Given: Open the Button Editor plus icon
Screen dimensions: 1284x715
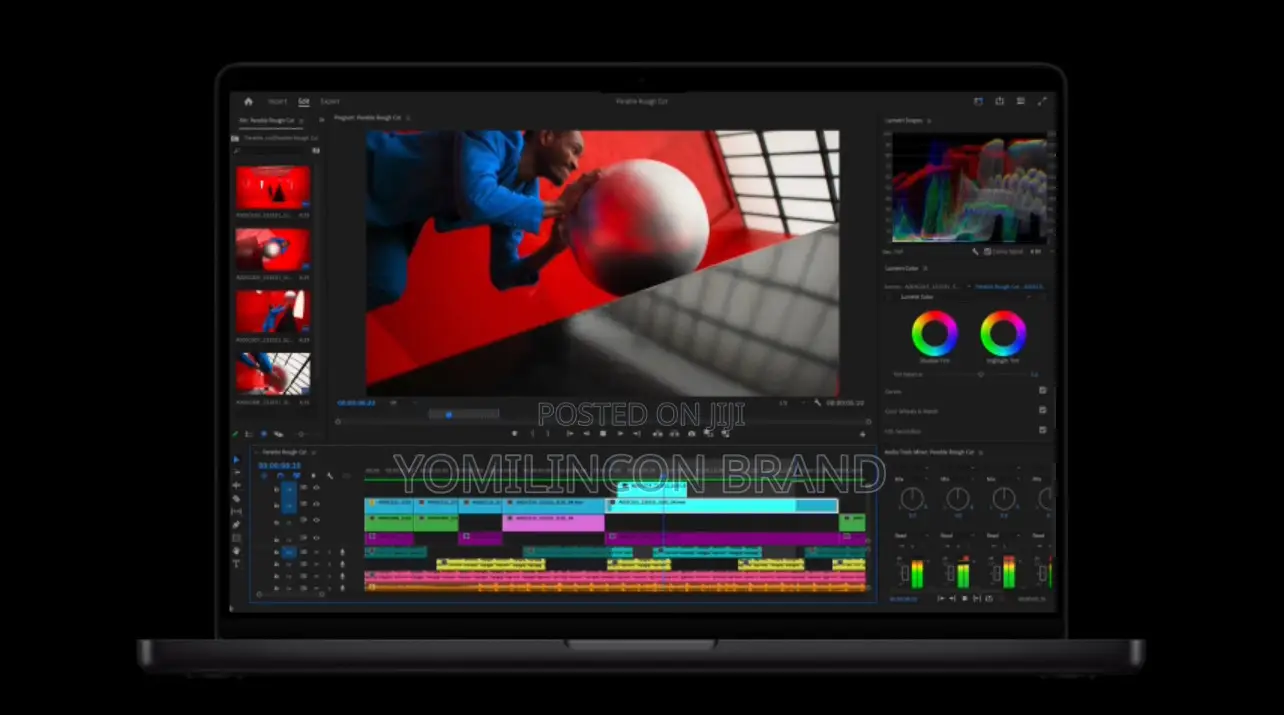Looking at the screenshot, I should tap(862, 434).
